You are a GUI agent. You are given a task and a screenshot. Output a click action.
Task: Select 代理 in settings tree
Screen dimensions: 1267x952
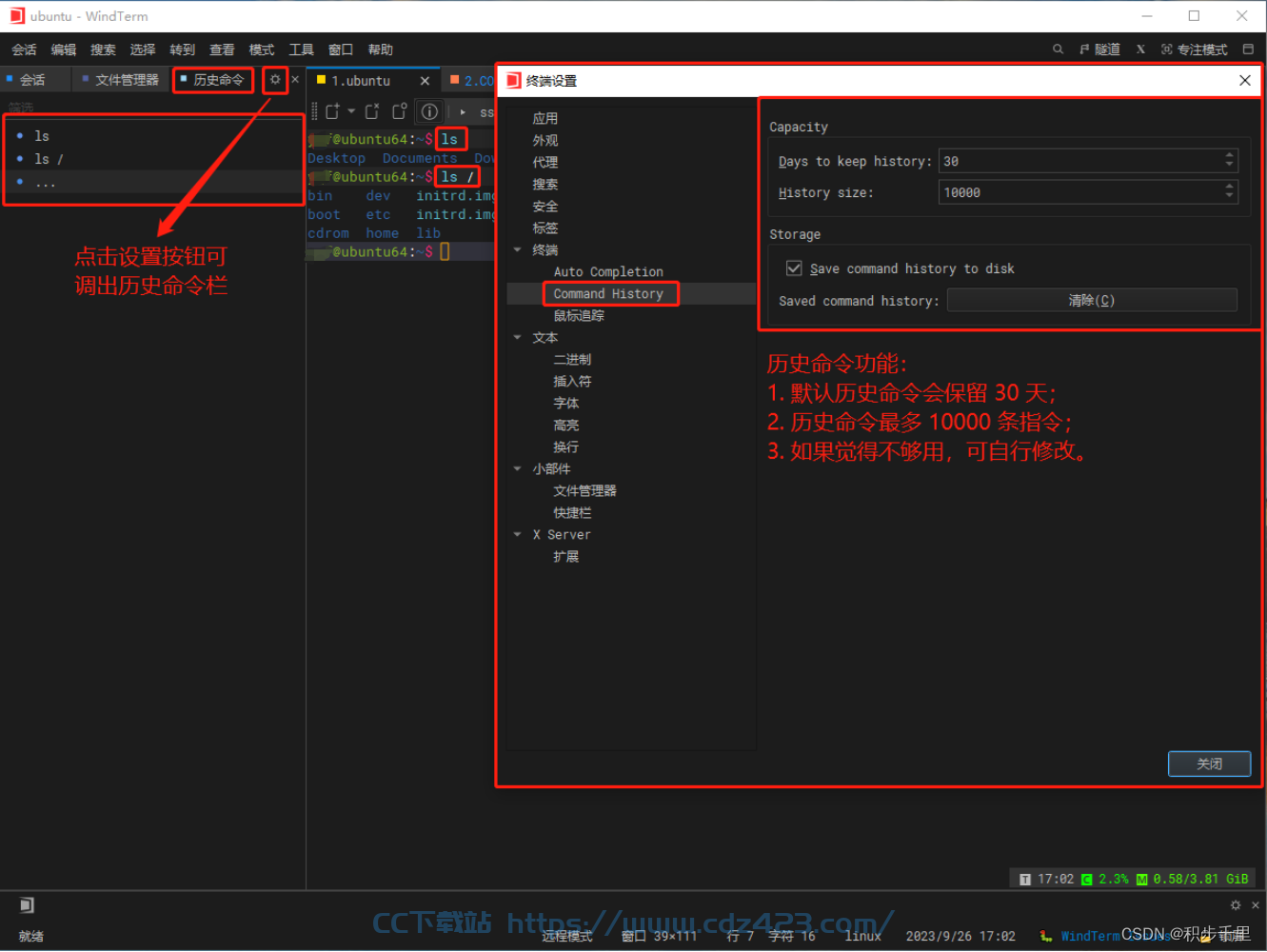point(545,162)
